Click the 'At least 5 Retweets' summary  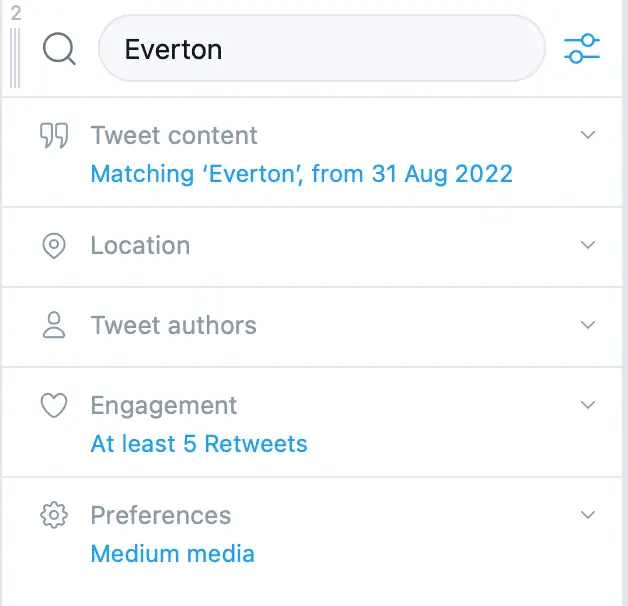199,444
